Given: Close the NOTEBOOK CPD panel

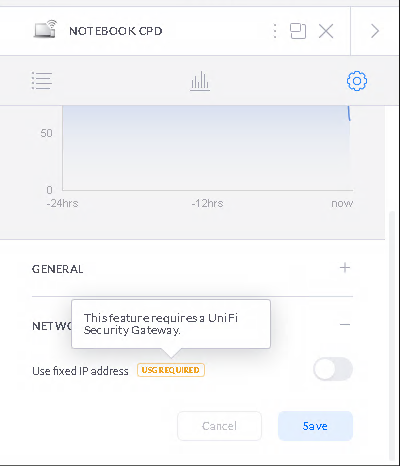Looking at the screenshot, I should coord(326,31).
